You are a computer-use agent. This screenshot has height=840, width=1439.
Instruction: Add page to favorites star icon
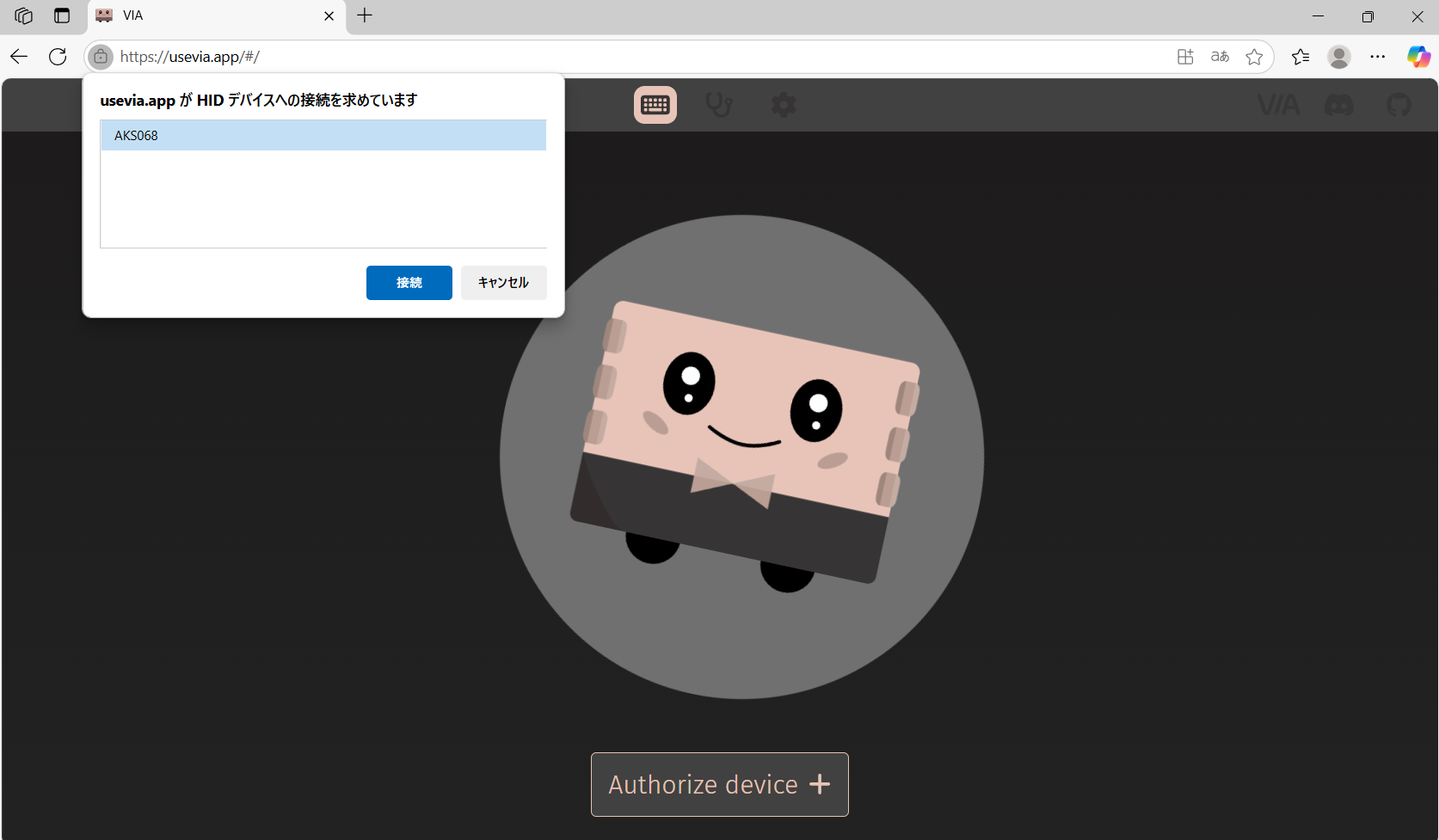1254,57
